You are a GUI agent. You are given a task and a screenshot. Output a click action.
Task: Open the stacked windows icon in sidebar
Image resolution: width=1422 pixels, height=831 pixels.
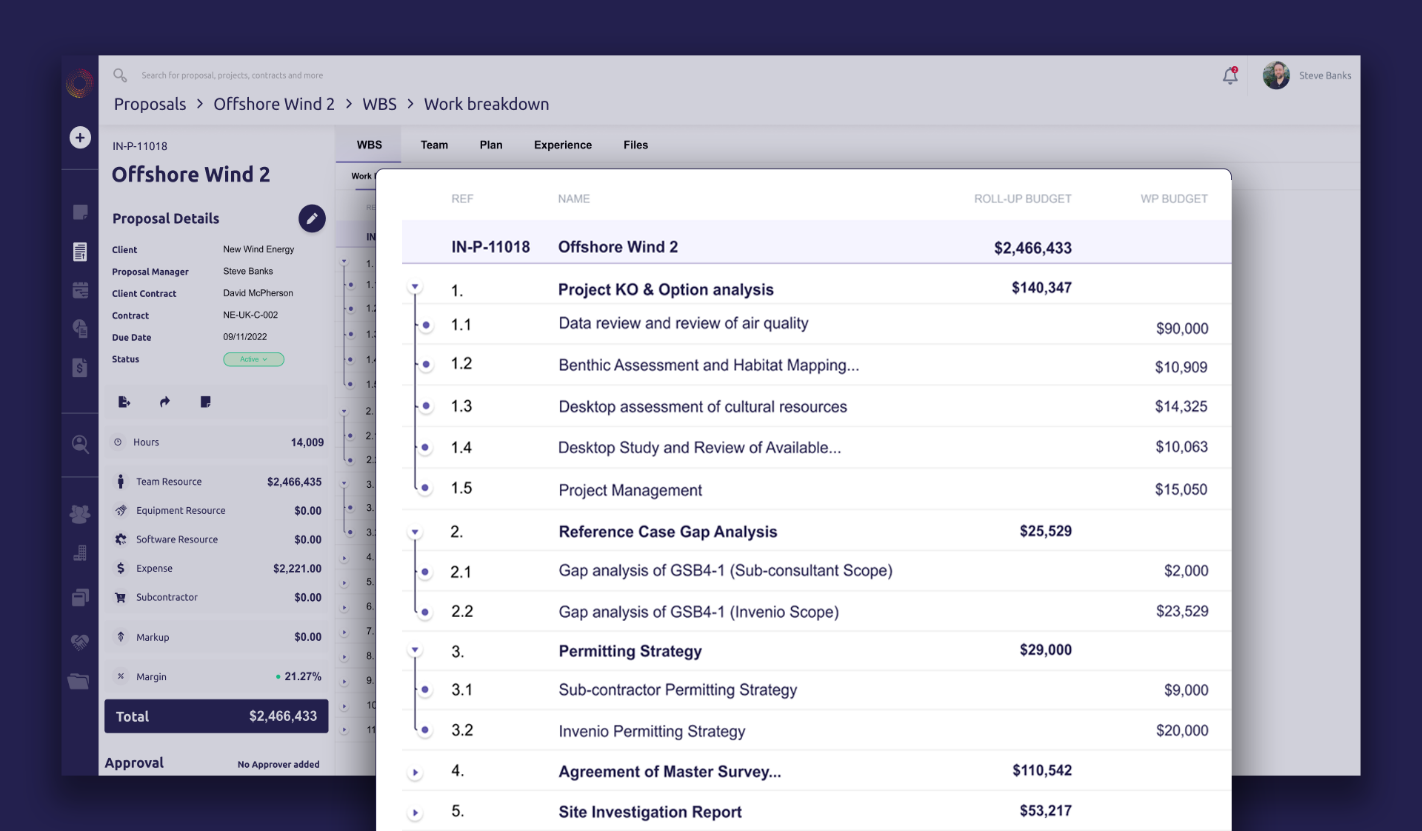(80, 598)
